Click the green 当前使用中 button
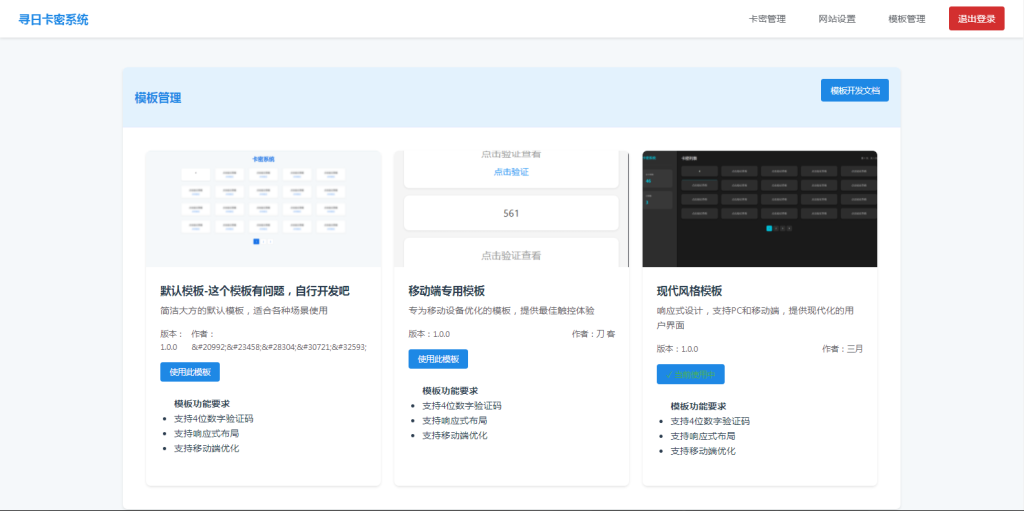 690,374
